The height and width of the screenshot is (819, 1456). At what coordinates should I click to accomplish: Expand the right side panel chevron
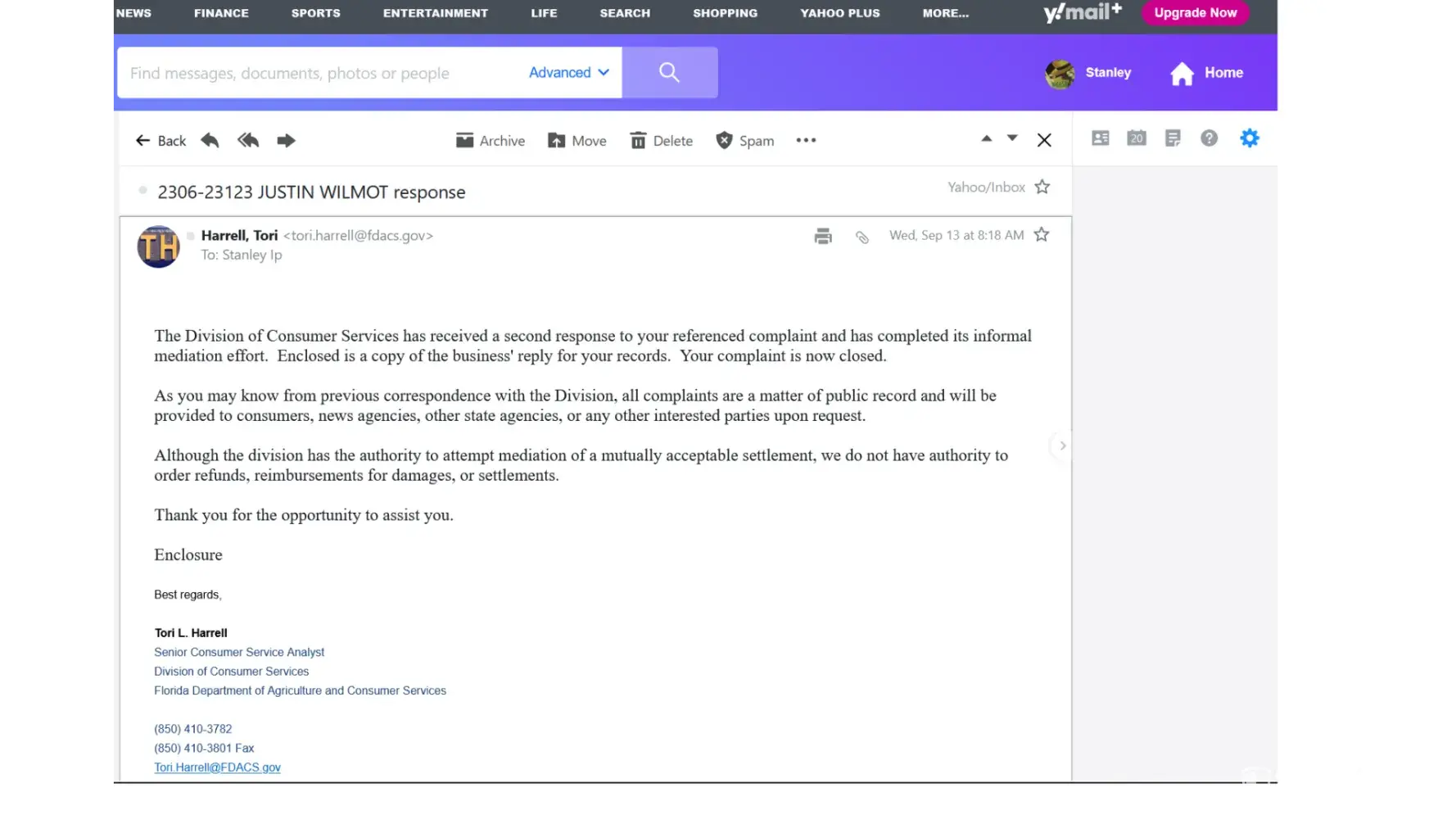point(1062,446)
